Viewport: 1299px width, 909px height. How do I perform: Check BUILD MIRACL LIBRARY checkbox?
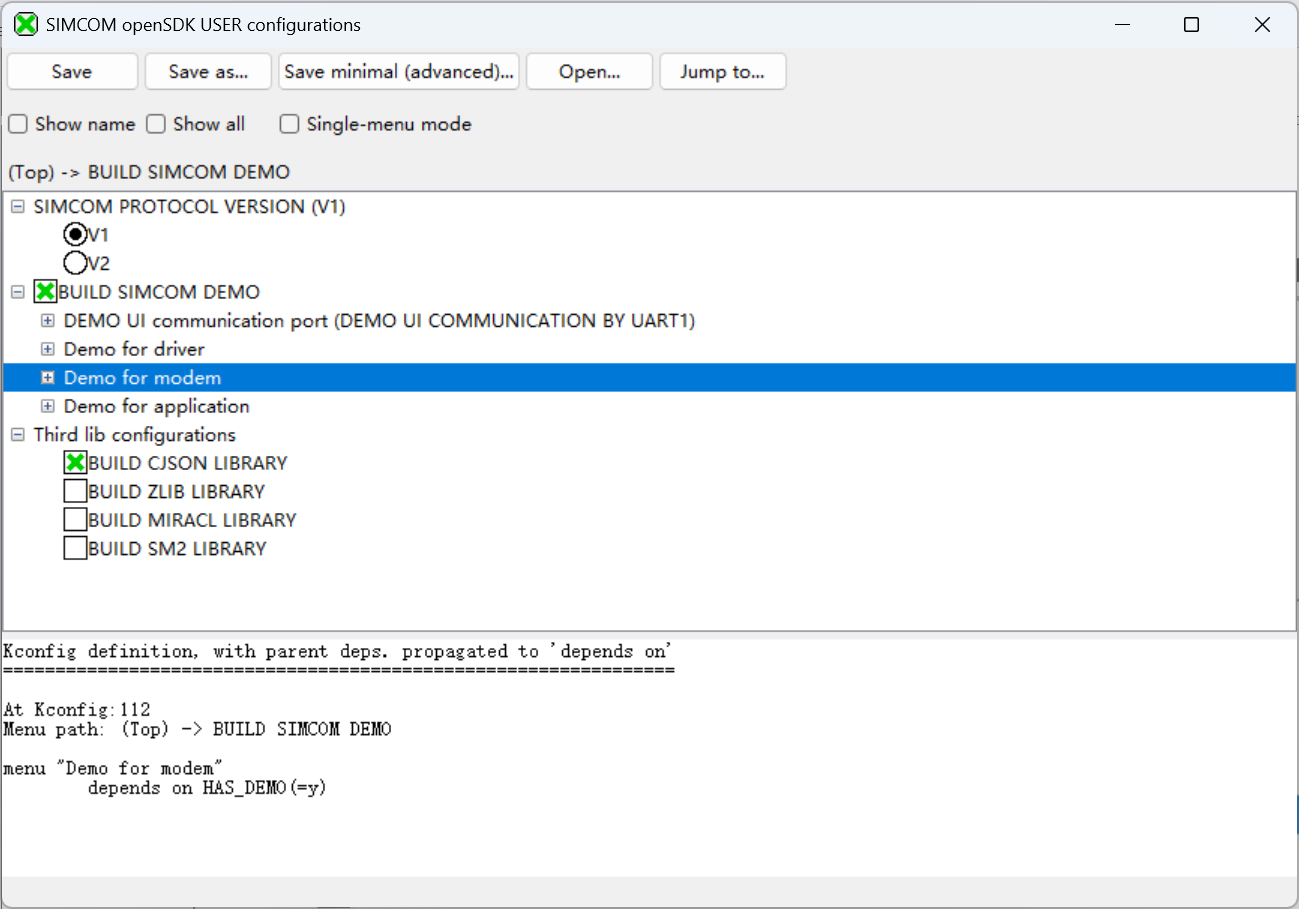coord(75,520)
